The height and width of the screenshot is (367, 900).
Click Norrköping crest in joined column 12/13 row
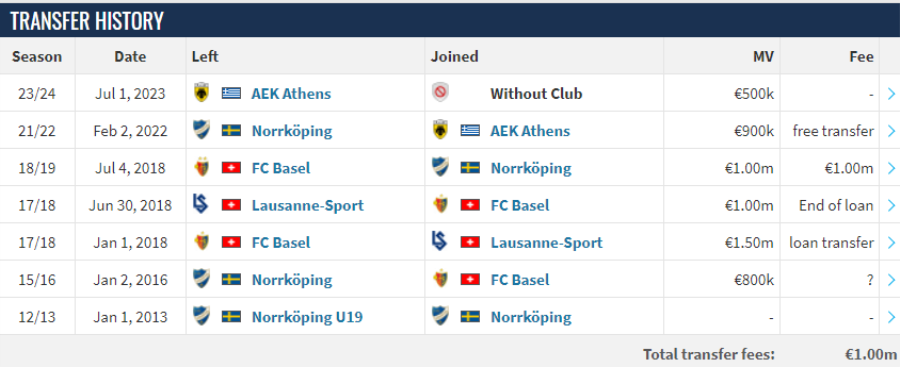440,317
